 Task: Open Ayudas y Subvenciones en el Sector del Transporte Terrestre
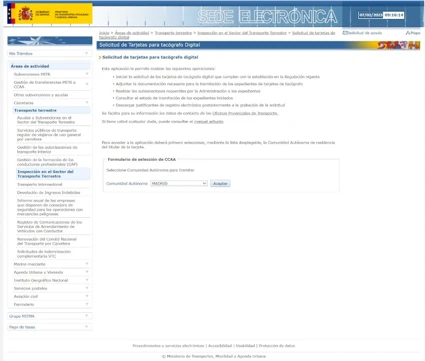pyautogui.click(x=46, y=120)
